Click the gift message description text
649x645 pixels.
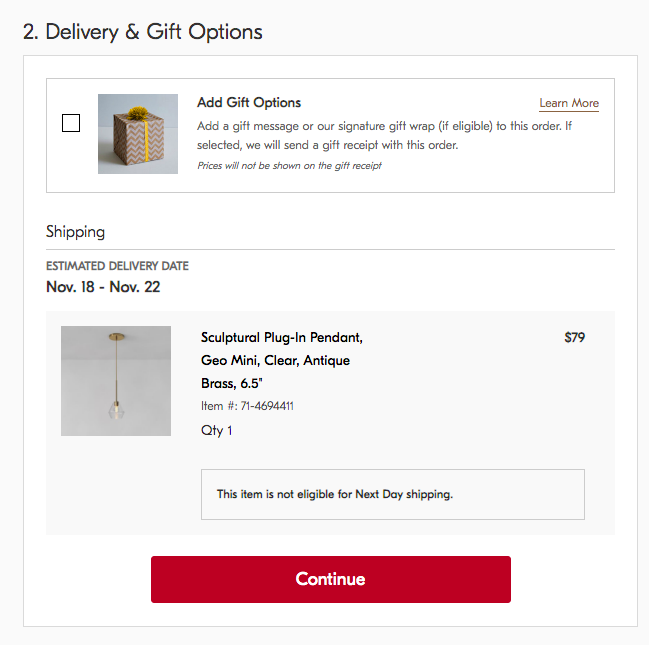[x=384, y=135]
